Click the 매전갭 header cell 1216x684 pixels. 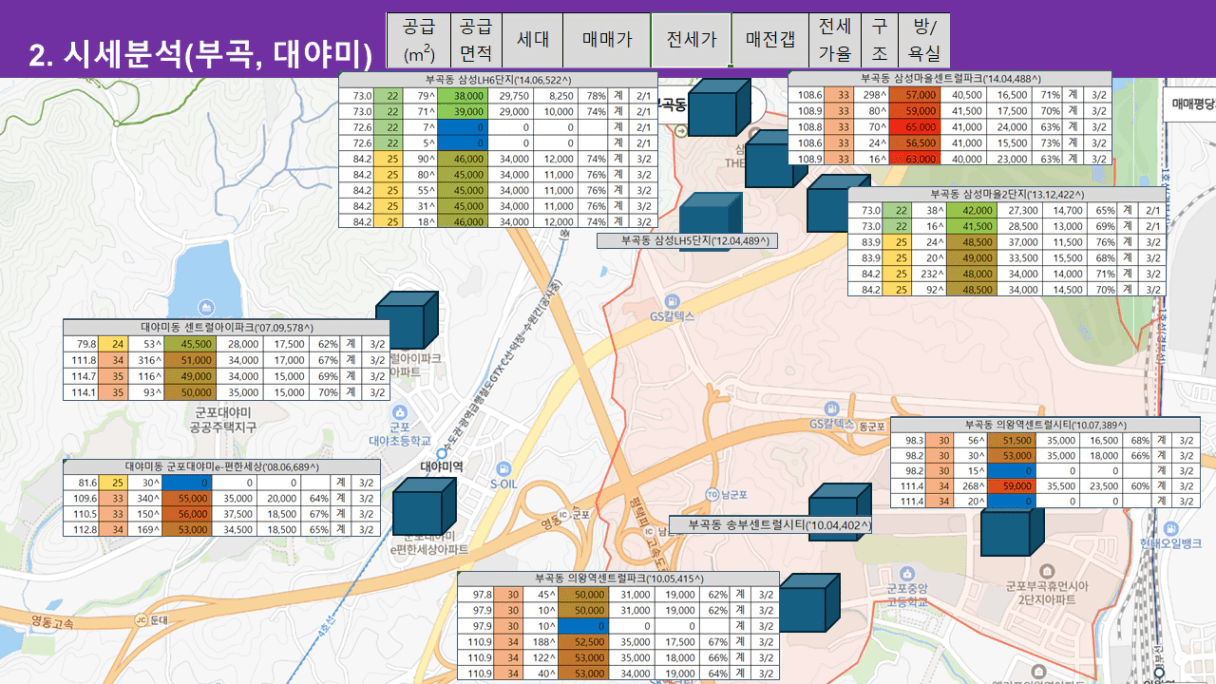pyautogui.click(x=770, y=40)
